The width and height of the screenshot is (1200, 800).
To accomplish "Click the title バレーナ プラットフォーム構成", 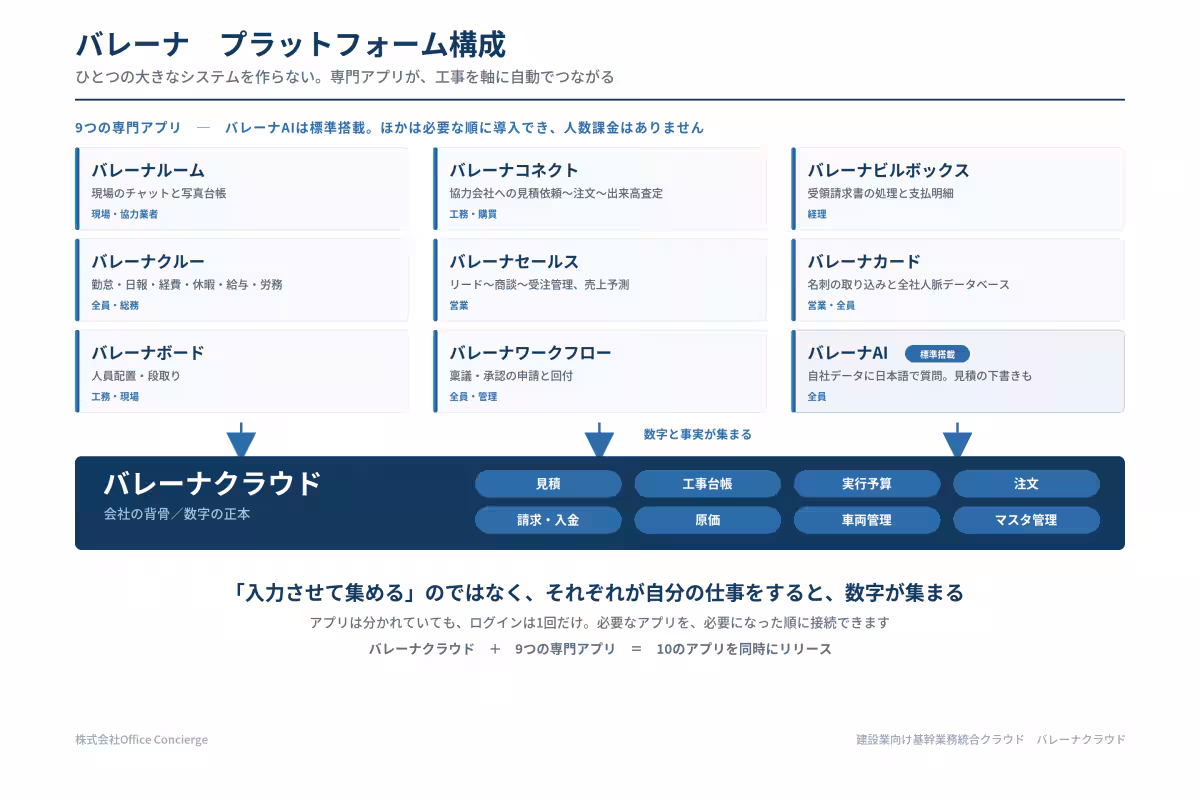I will [290, 45].
